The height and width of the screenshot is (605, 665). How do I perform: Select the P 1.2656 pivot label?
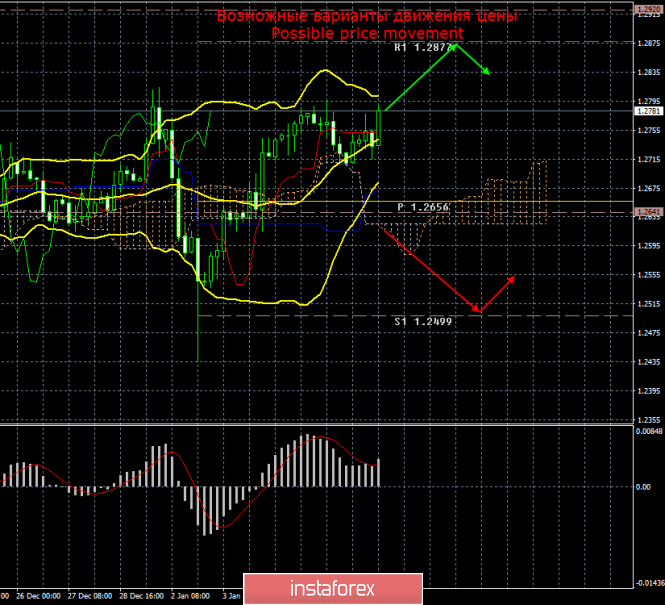pyautogui.click(x=423, y=207)
